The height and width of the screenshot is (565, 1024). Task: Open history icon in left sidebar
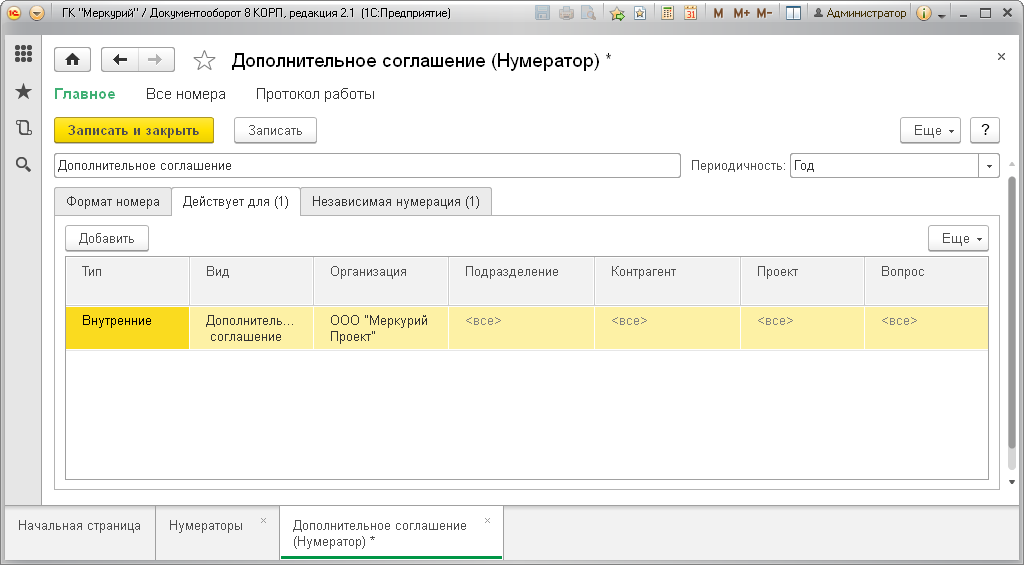[24, 128]
